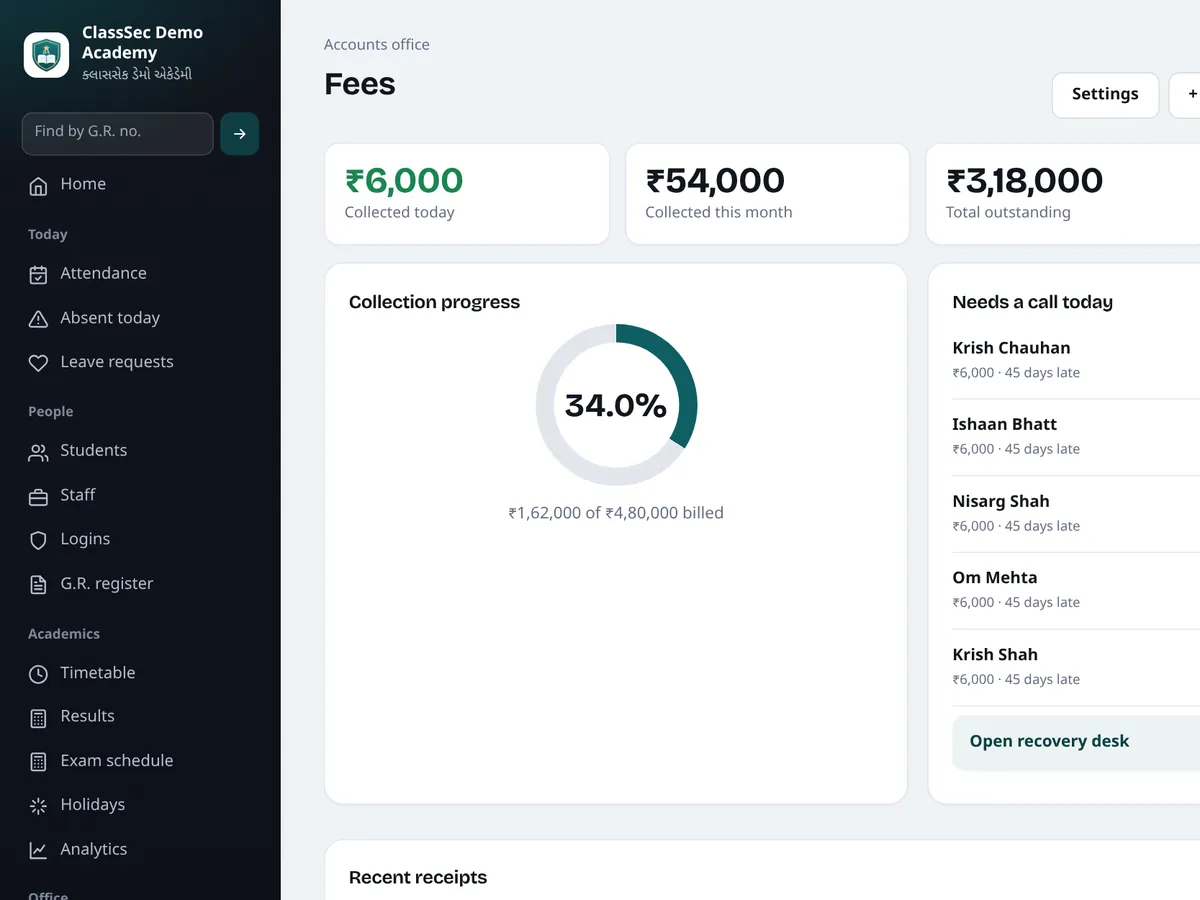Click the ClassSec shield logo icon
Screen dimensions: 1200x900
[46, 55]
